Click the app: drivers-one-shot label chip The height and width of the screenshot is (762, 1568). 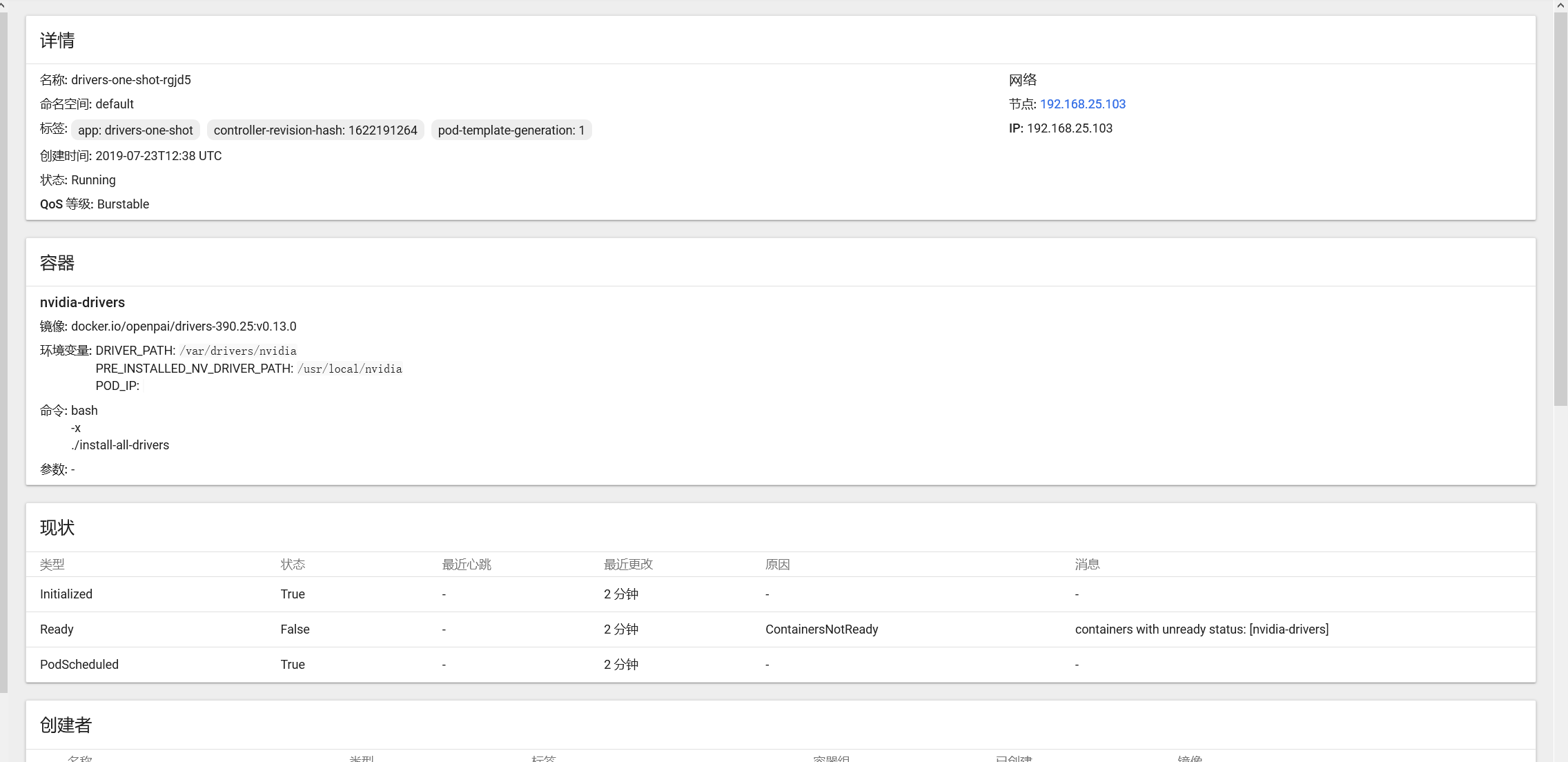tap(135, 130)
